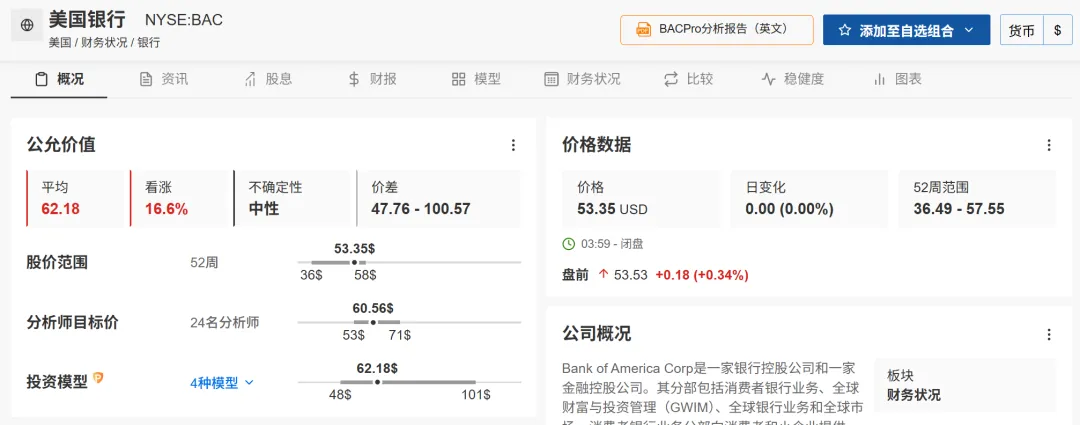Click the NYSE:BAC ticker text

[x=184, y=19]
